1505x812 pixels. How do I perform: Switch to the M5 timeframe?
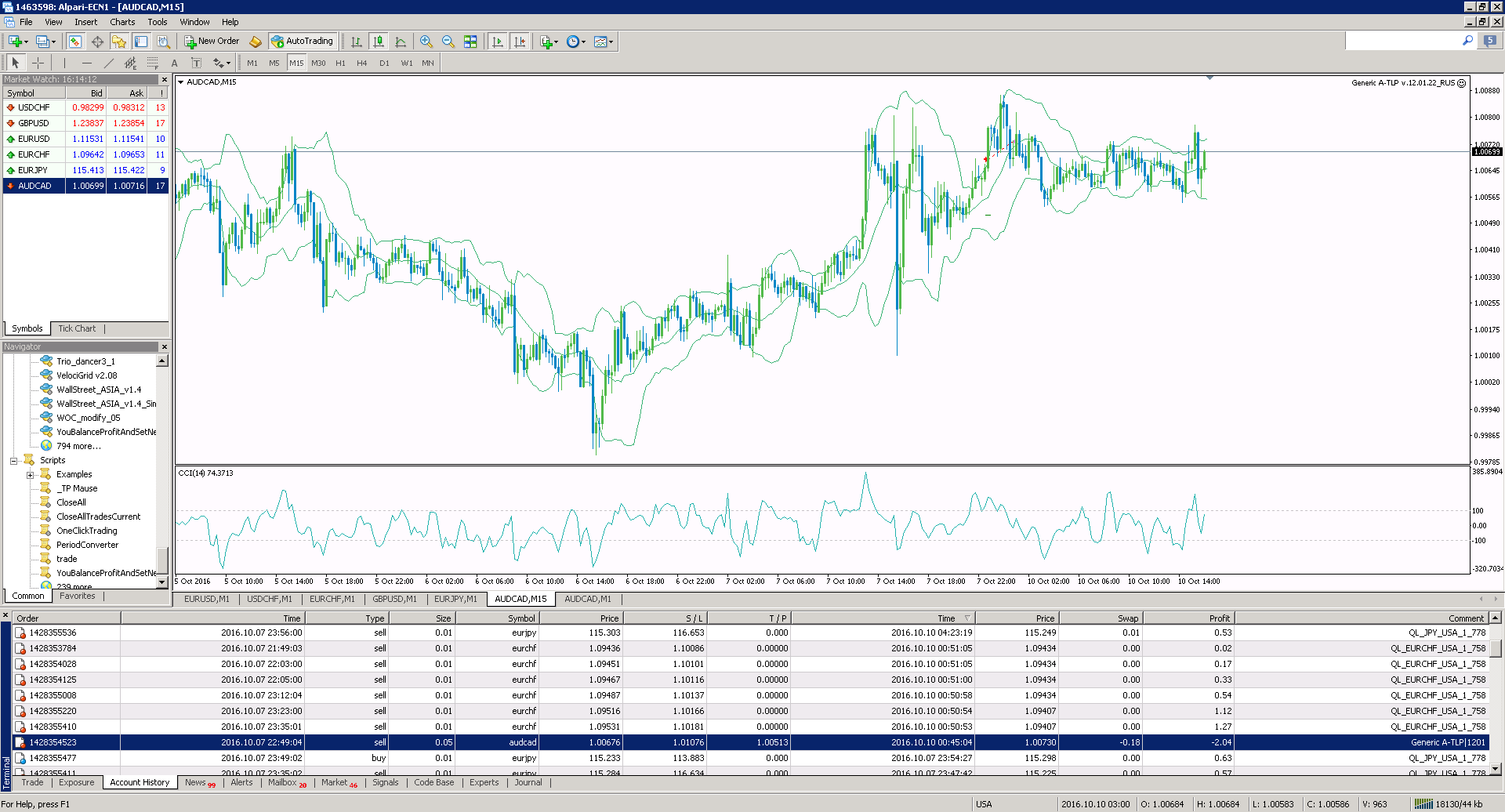click(274, 63)
